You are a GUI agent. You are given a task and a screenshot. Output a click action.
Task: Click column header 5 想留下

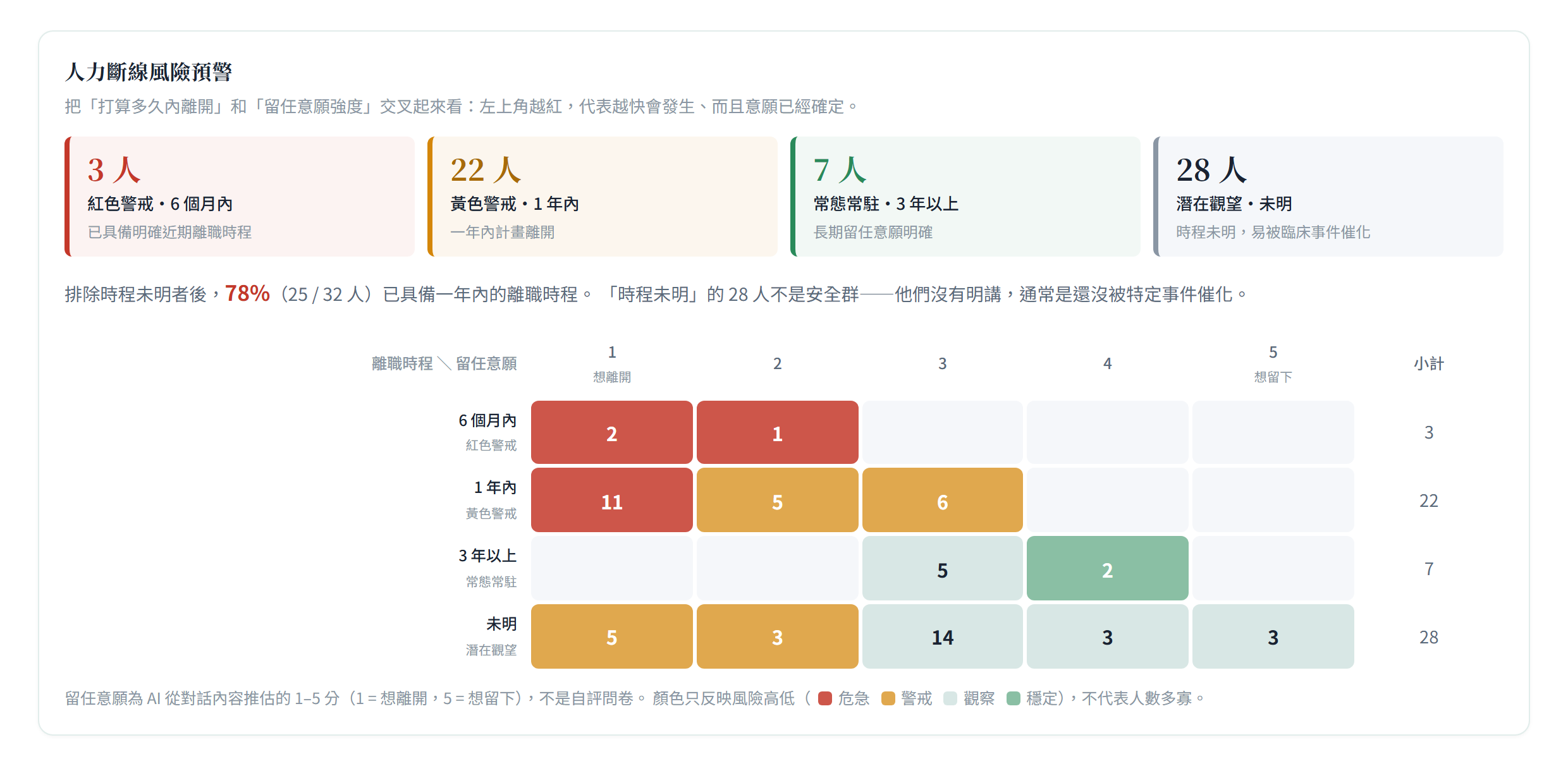1273,364
